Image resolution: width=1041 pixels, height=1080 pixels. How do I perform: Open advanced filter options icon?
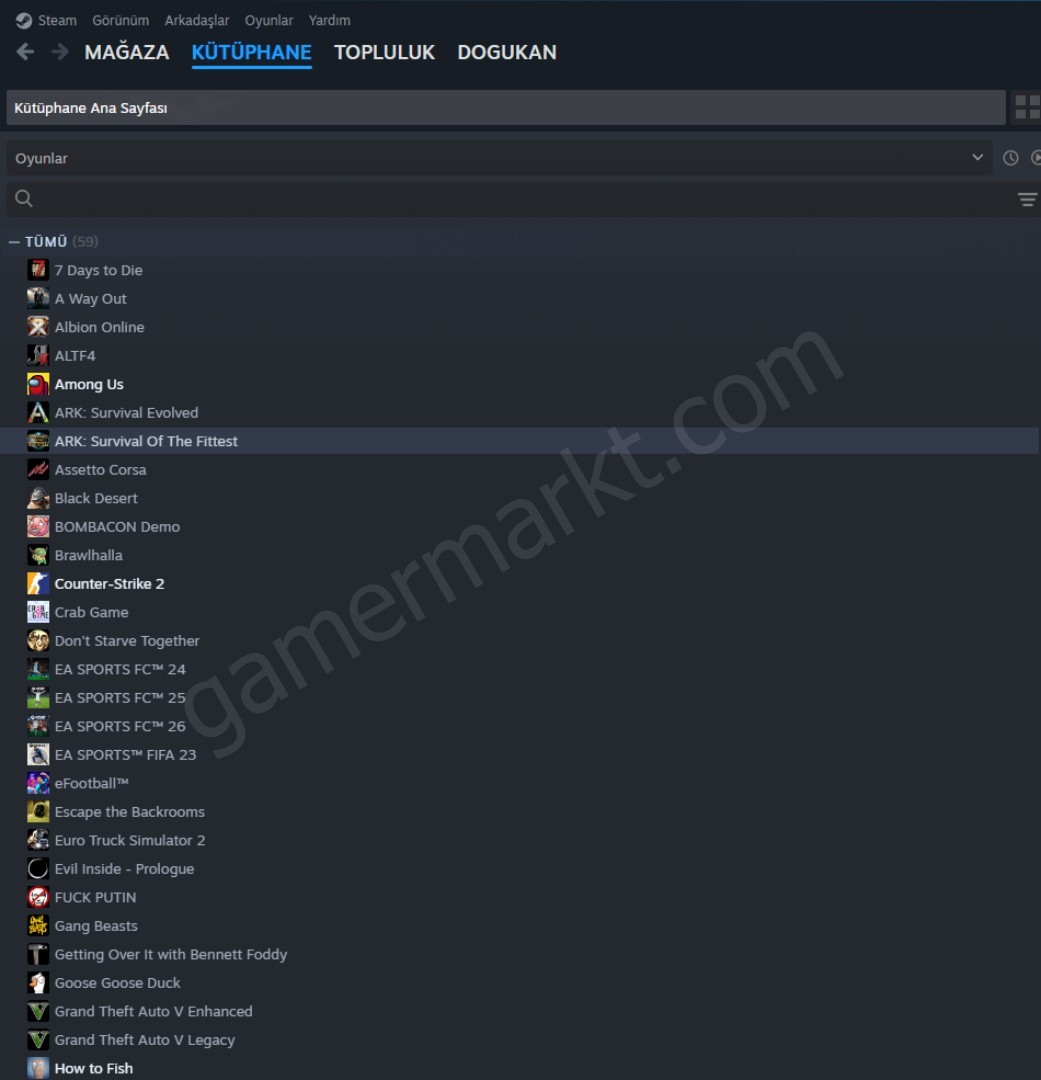1027,200
